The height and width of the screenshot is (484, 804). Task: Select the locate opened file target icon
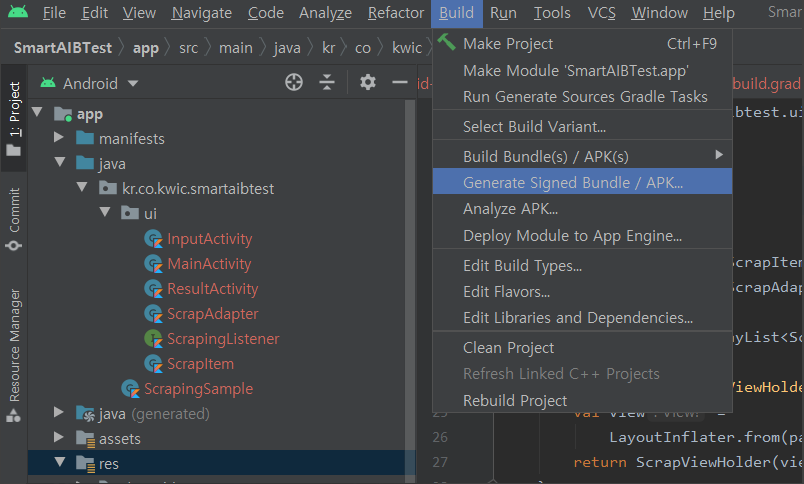click(294, 82)
